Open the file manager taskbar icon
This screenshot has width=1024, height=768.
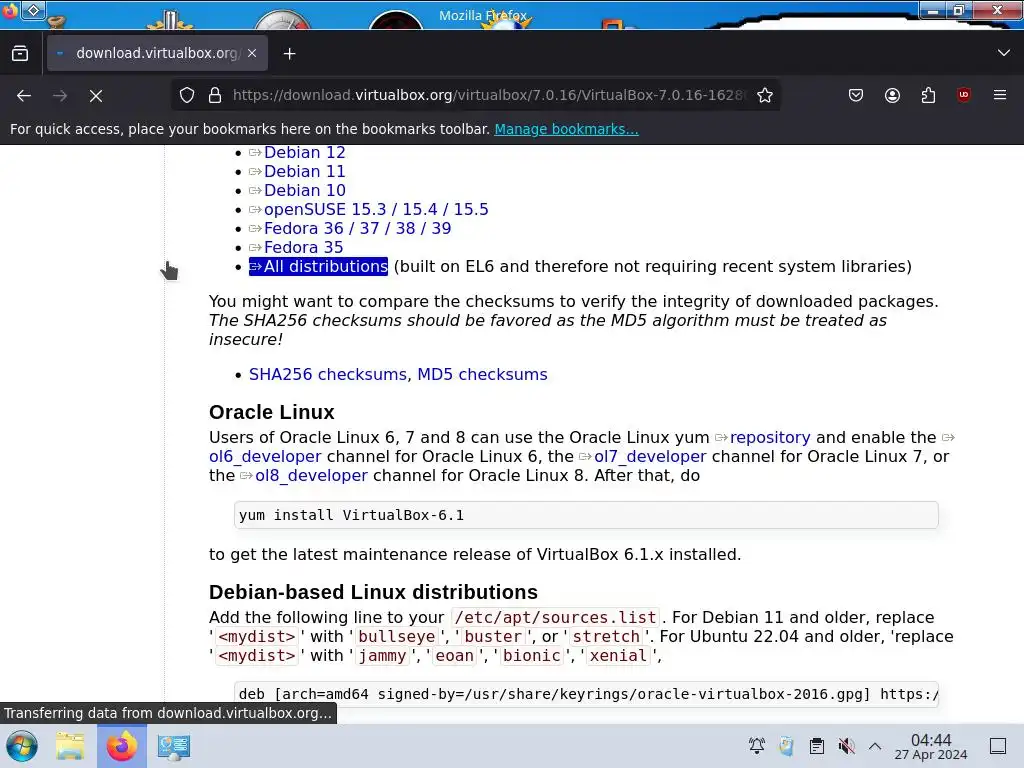tap(70, 746)
